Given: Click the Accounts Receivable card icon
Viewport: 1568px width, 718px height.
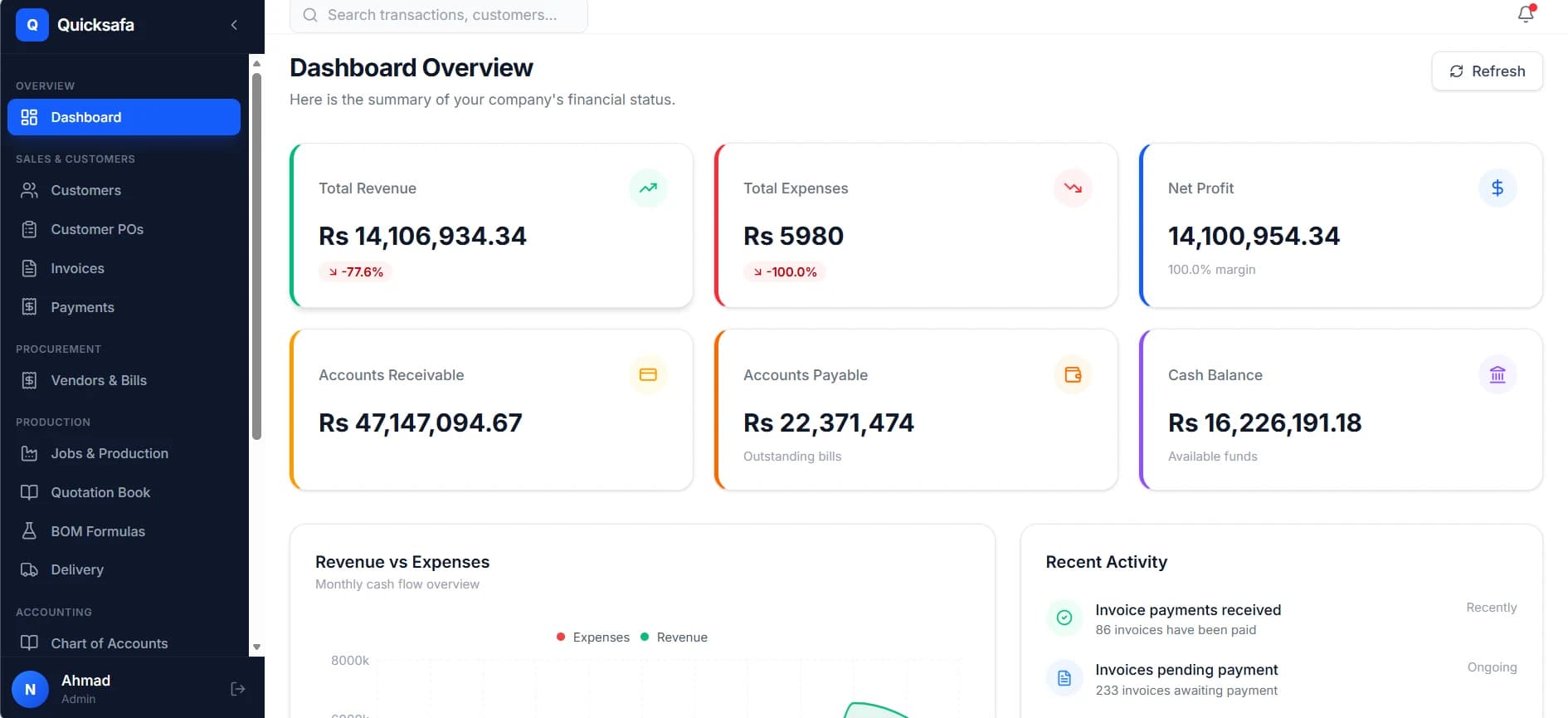Looking at the screenshot, I should click(648, 374).
